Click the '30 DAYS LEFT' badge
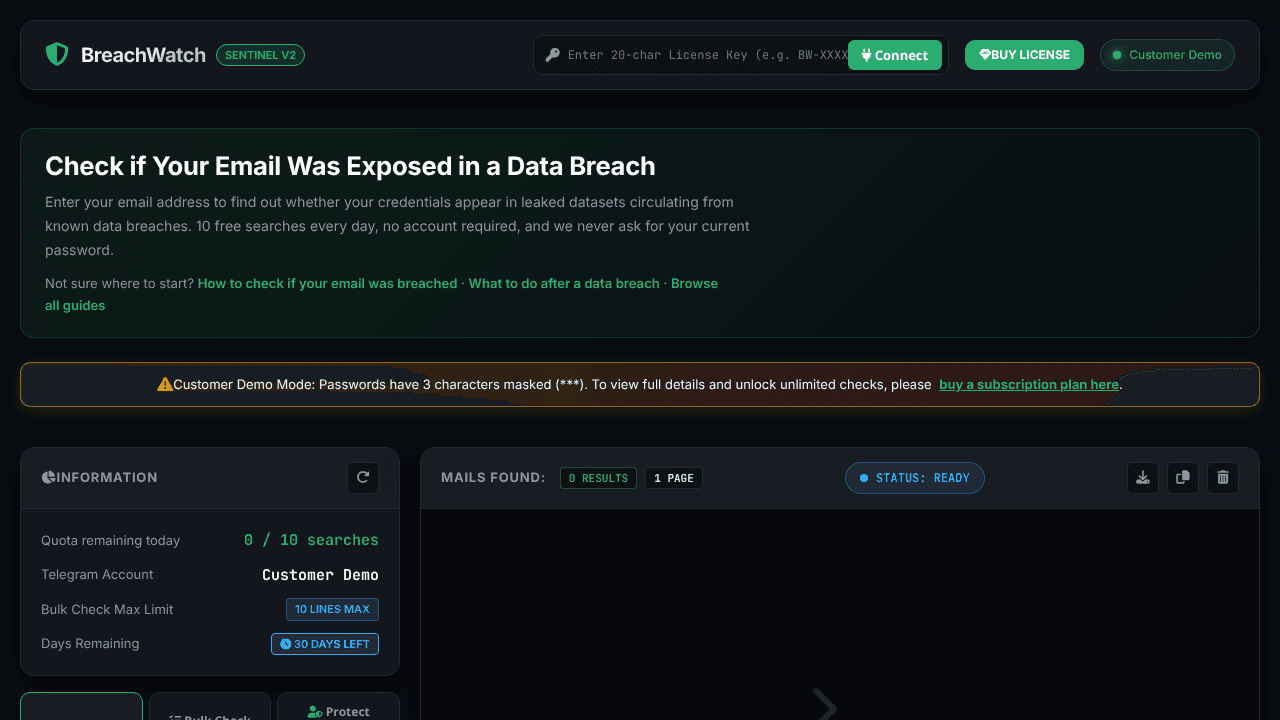 click(325, 644)
